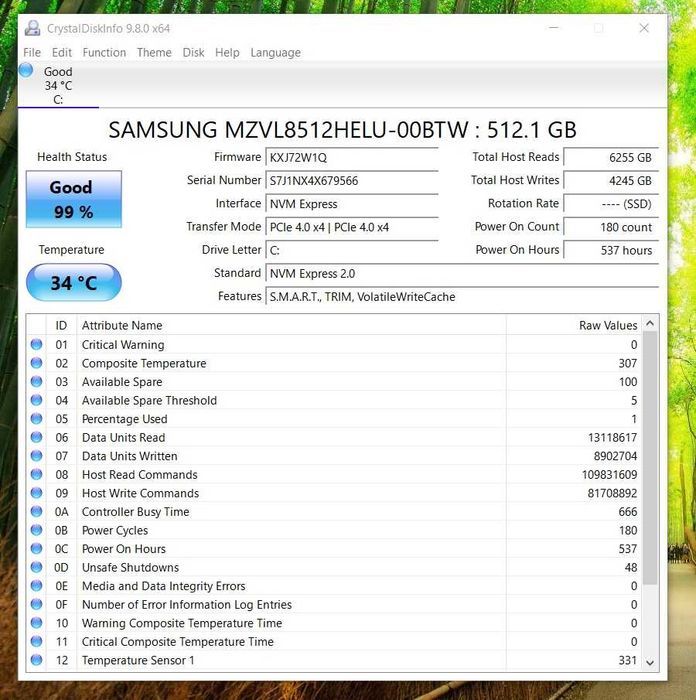Viewport: 696px width, 700px height.
Task: Click the status orb for Critical Warning
Action: pyautogui.click(x=37, y=344)
